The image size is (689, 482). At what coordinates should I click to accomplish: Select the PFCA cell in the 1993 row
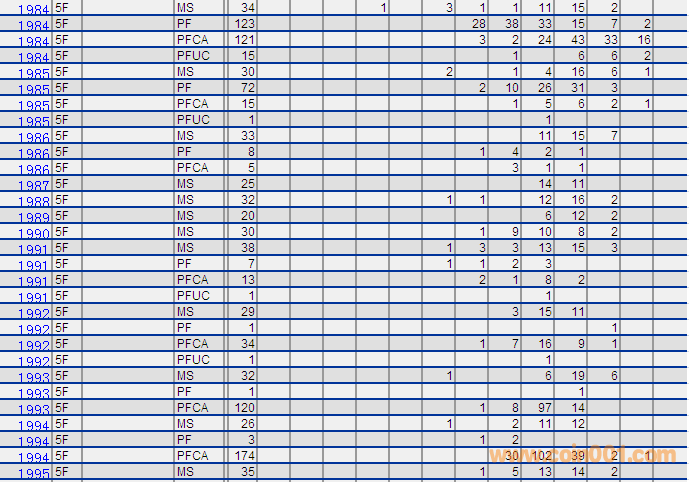[192, 408]
